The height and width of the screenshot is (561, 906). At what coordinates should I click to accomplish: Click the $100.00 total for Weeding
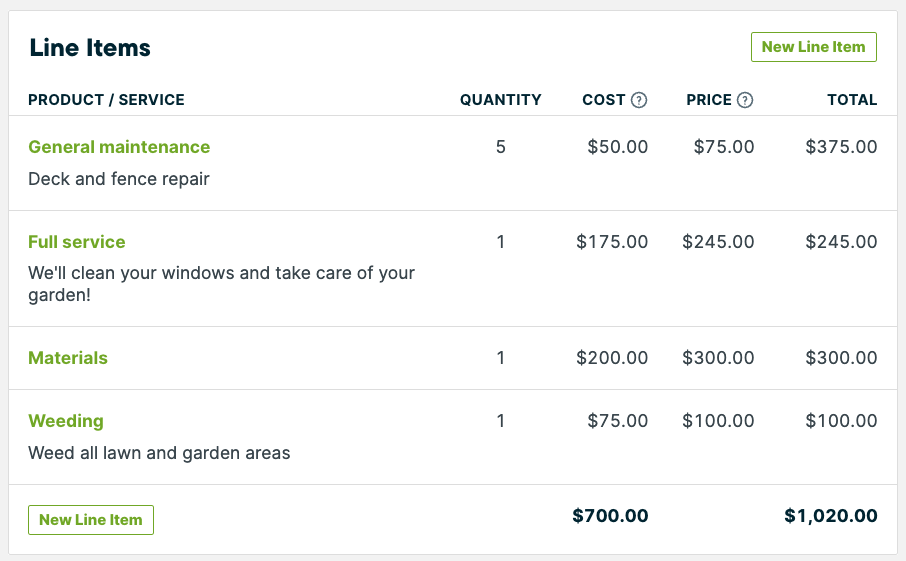click(x=841, y=421)
